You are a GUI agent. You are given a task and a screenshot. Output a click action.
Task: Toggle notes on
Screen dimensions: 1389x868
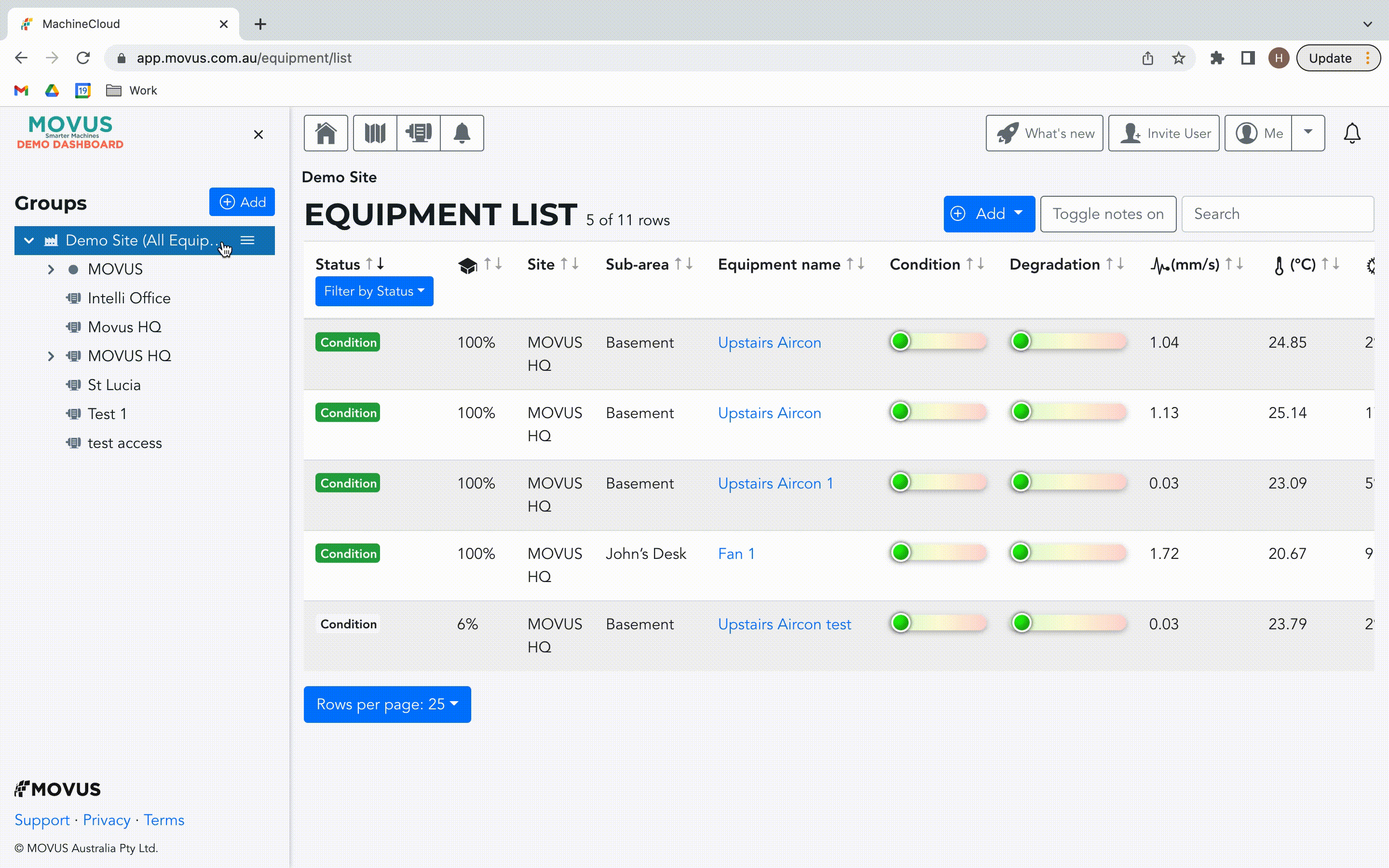point(1108,214)
